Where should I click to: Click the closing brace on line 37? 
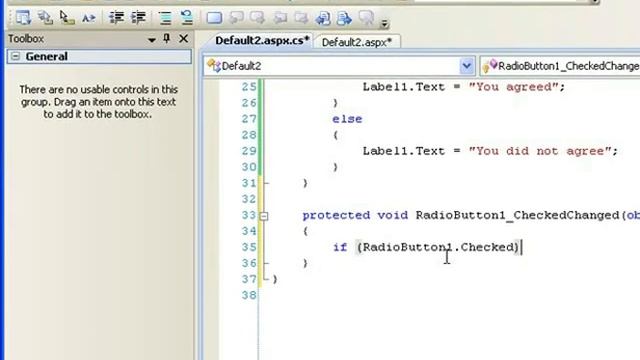275,279
